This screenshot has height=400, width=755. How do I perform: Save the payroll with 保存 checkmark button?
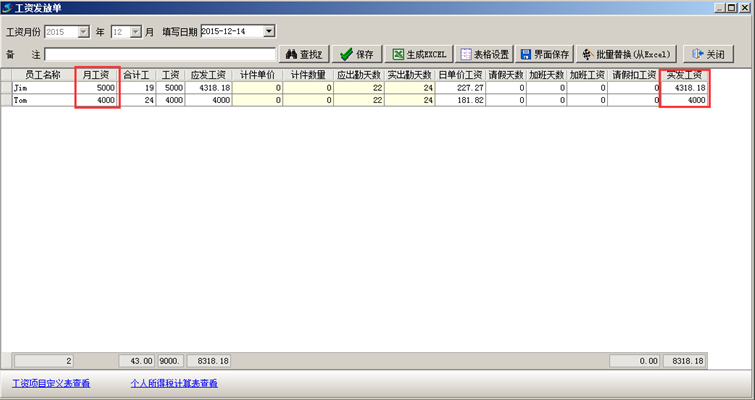click(357, 54)
